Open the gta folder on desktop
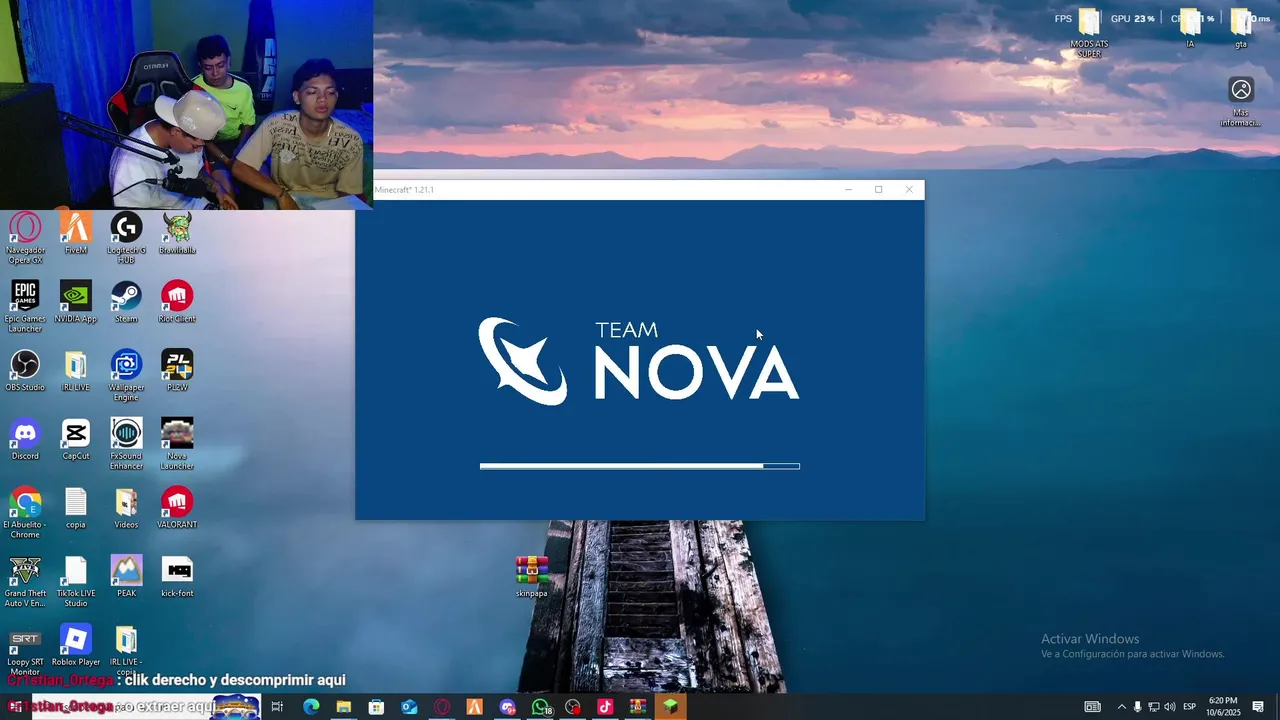Image resolution: width=1280 pixels, height=720 pixels. [x=1241, y=27]
